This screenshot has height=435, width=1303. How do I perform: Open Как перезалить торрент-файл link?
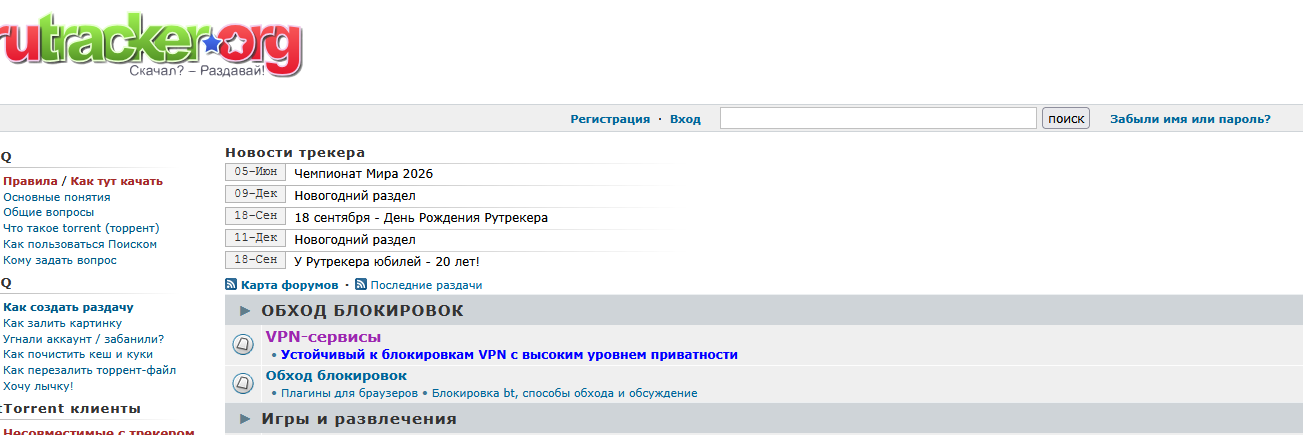pos(90,370)
